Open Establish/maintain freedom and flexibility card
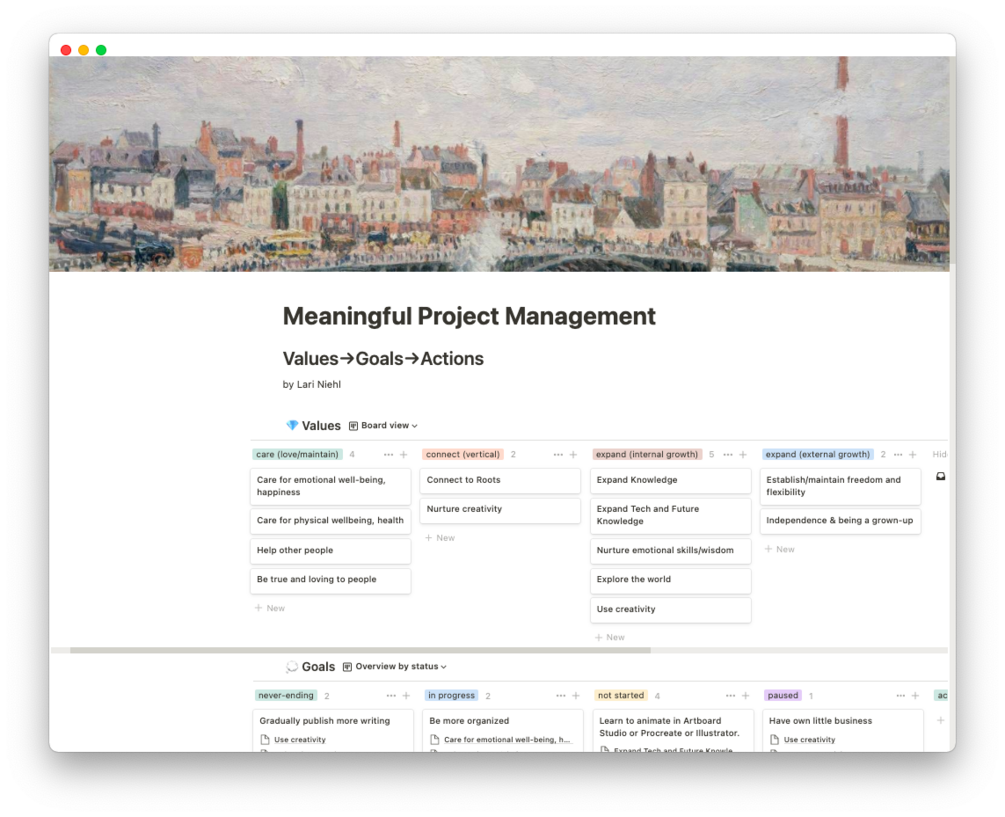 (x=840, y=486)
